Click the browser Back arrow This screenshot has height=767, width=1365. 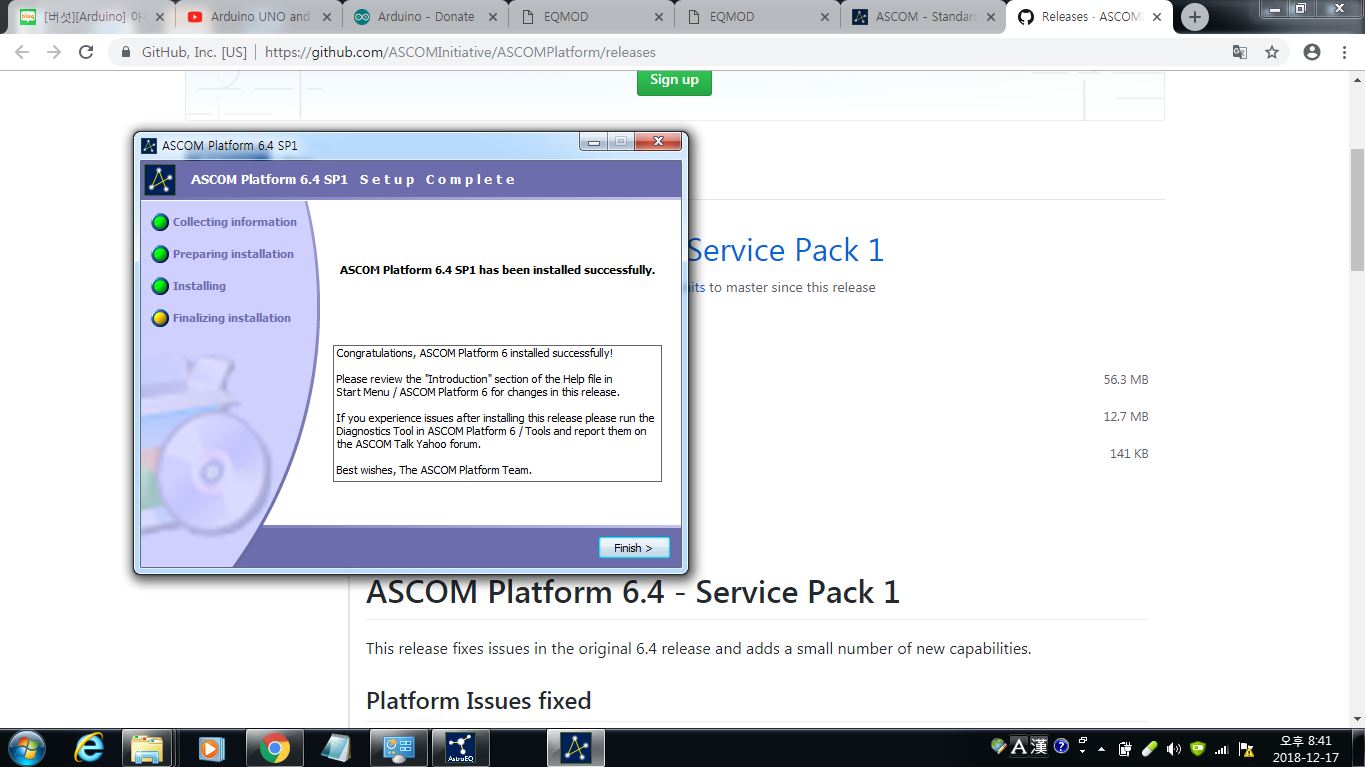(x=22, y=52)
